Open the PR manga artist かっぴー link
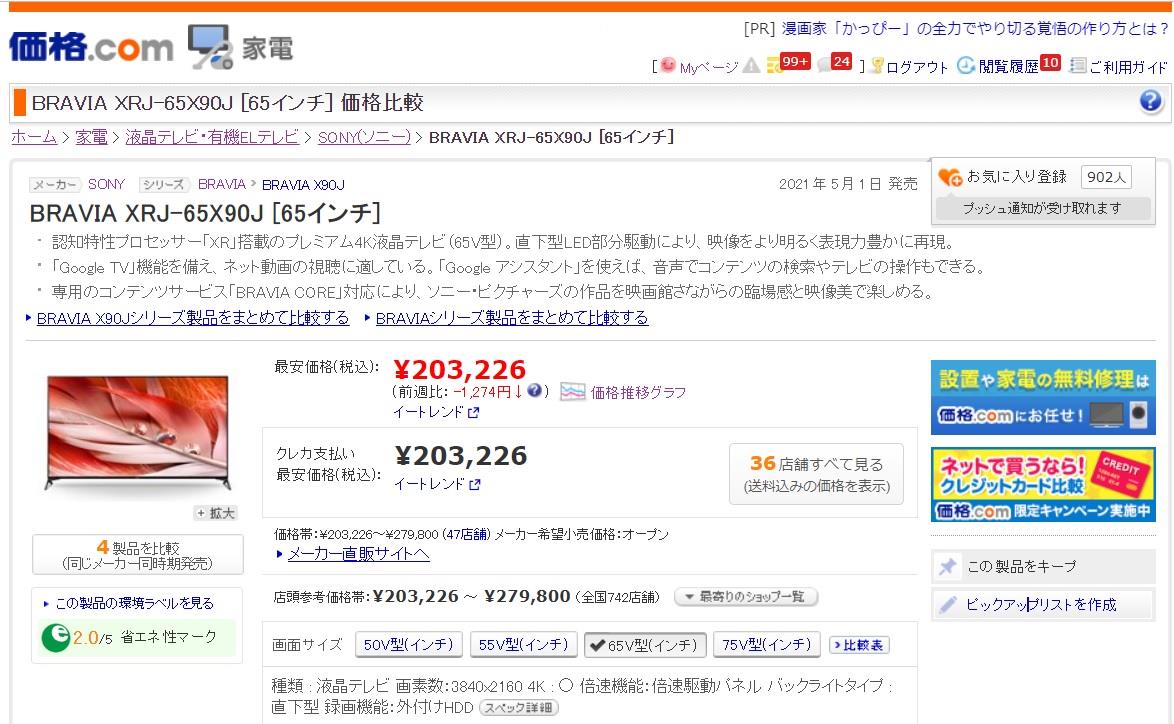1174x724 pixels. tap(975, 28)
